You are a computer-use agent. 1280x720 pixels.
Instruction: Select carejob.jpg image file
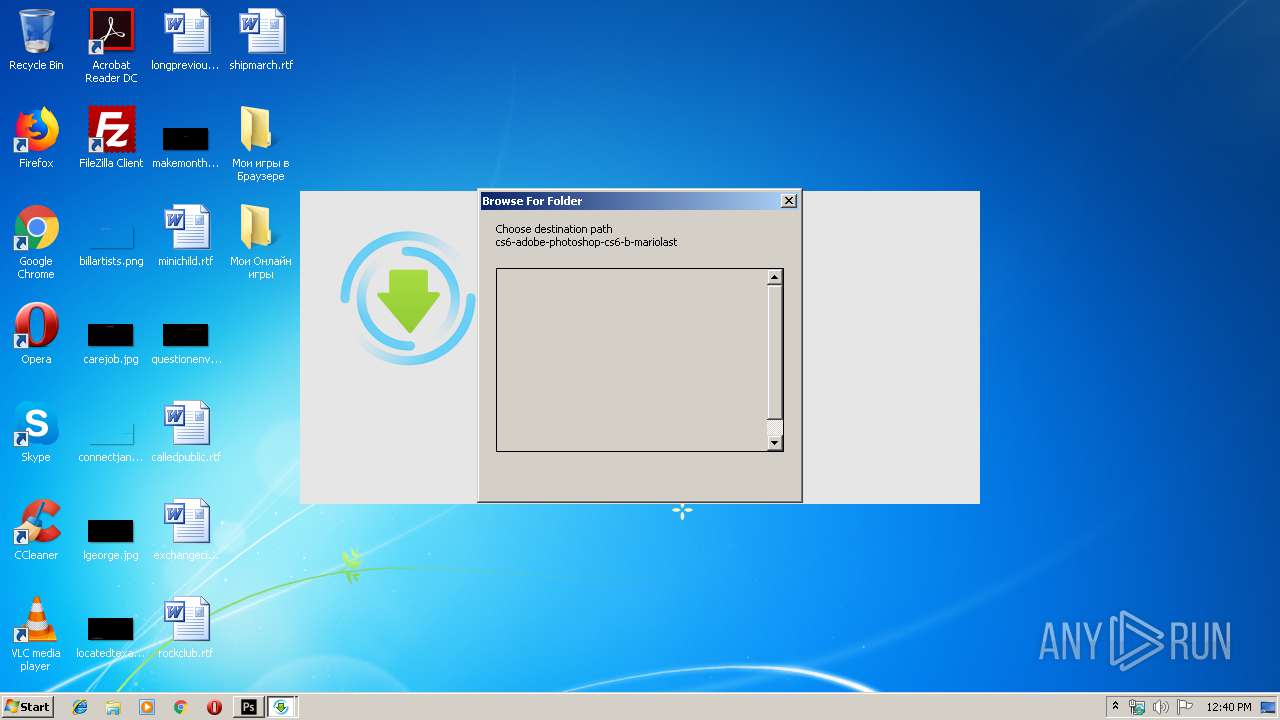pos(111,342)
